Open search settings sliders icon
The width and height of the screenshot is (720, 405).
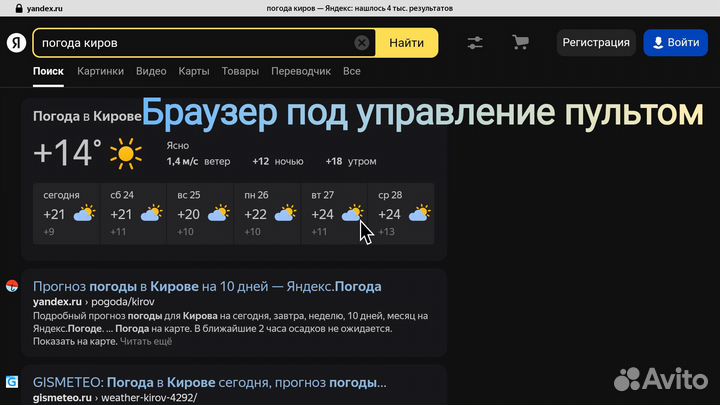[475, 43]
